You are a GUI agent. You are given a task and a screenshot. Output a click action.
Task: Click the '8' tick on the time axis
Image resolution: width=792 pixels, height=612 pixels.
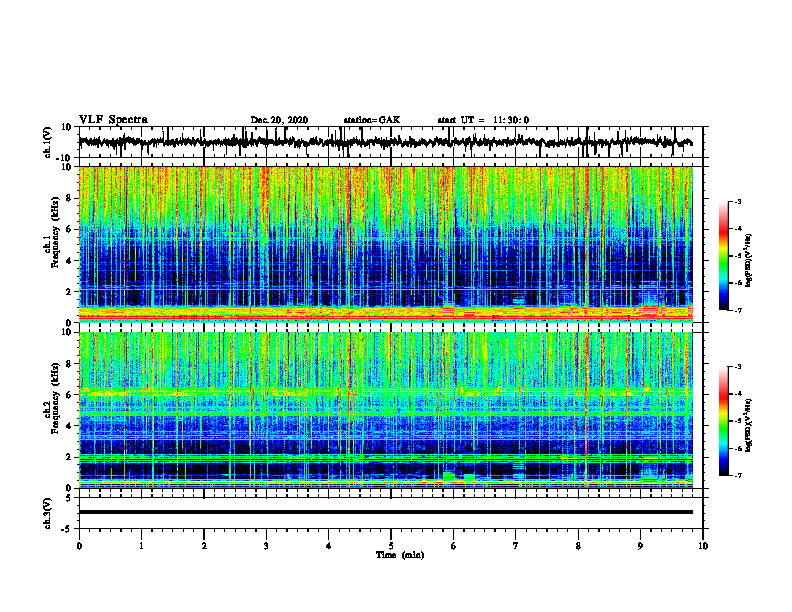pyautogui.click(x=578, y=546)
